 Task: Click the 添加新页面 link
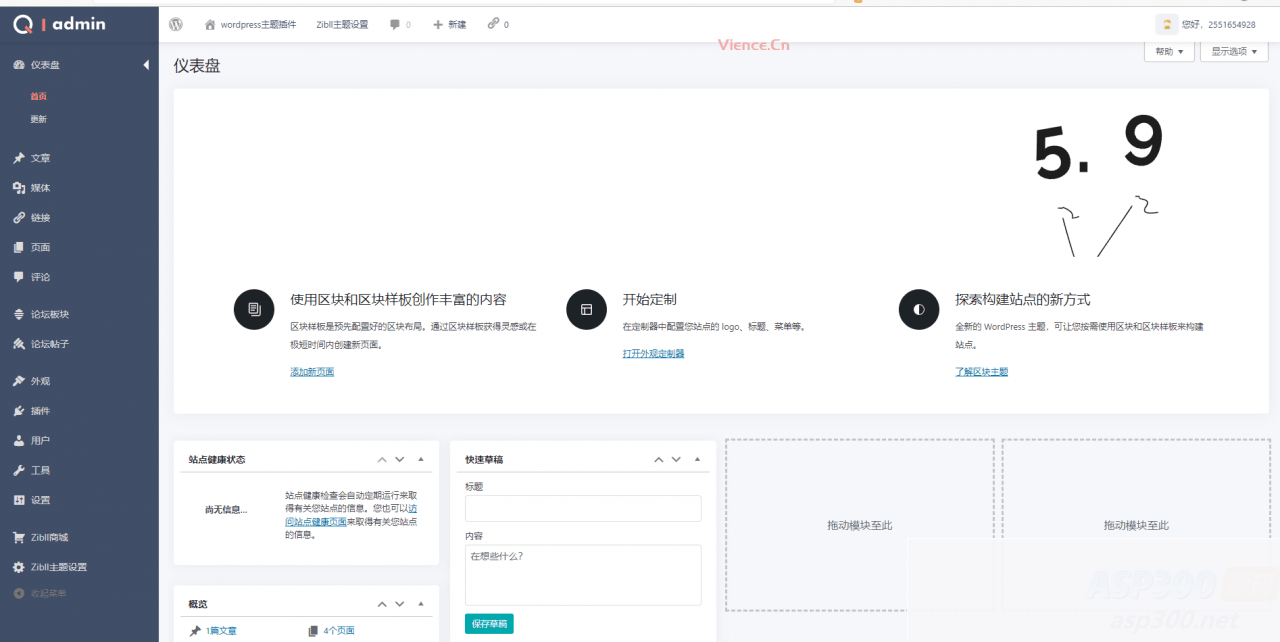[312, 372]
